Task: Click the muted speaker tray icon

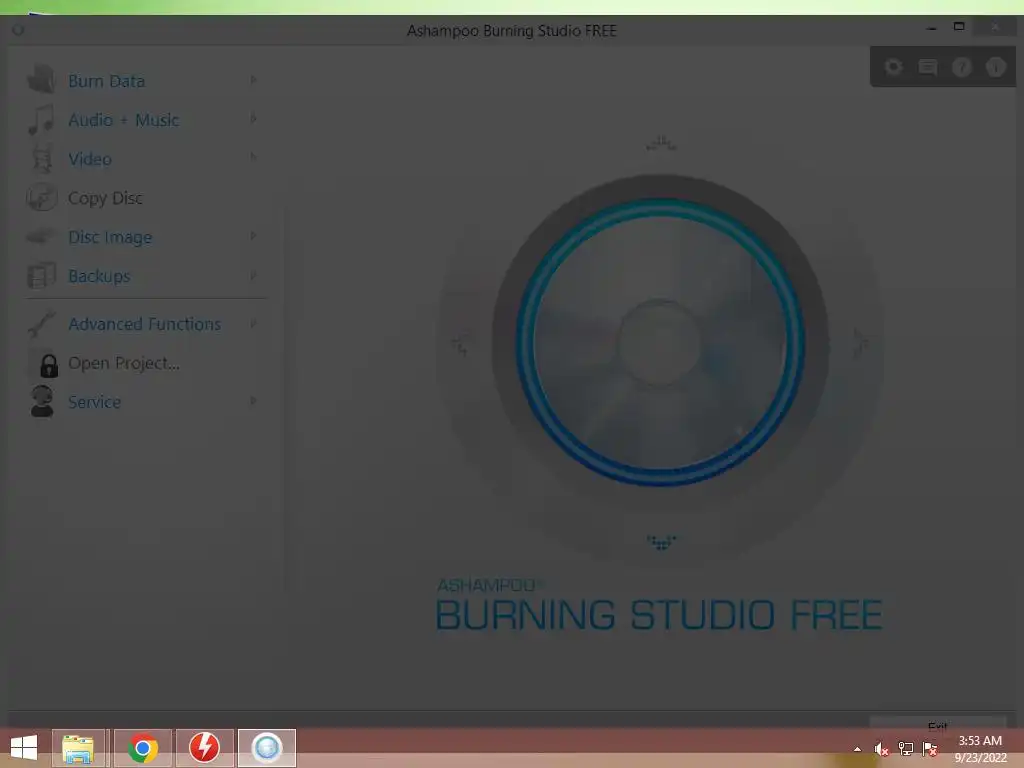Action: [x=881, y=749]
